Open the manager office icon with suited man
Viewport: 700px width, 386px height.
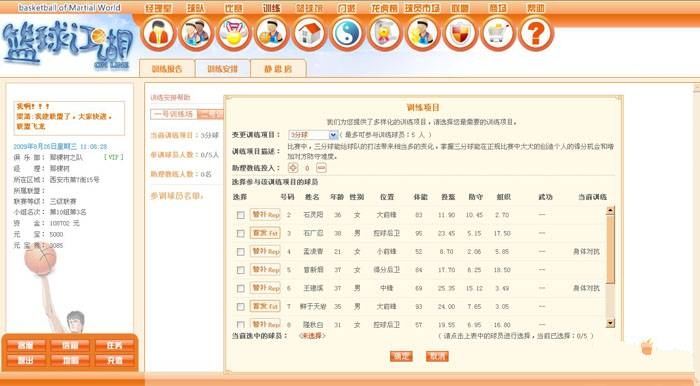(x=158, y=34)
